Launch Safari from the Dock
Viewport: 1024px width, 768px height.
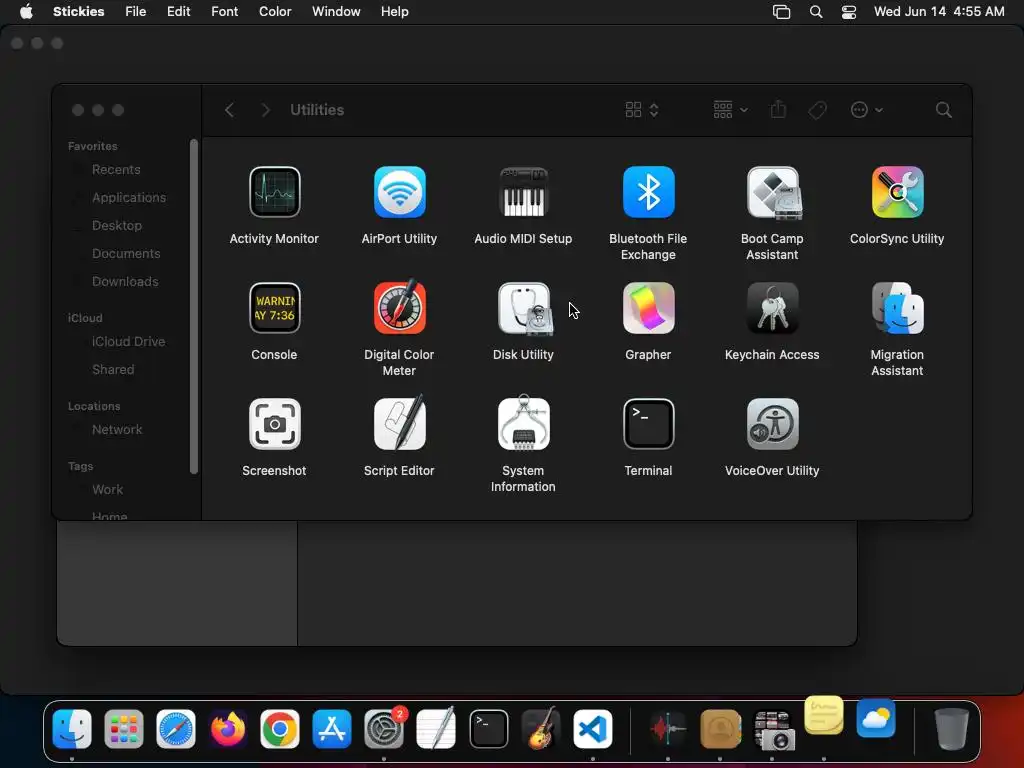(x=176, y=729)
